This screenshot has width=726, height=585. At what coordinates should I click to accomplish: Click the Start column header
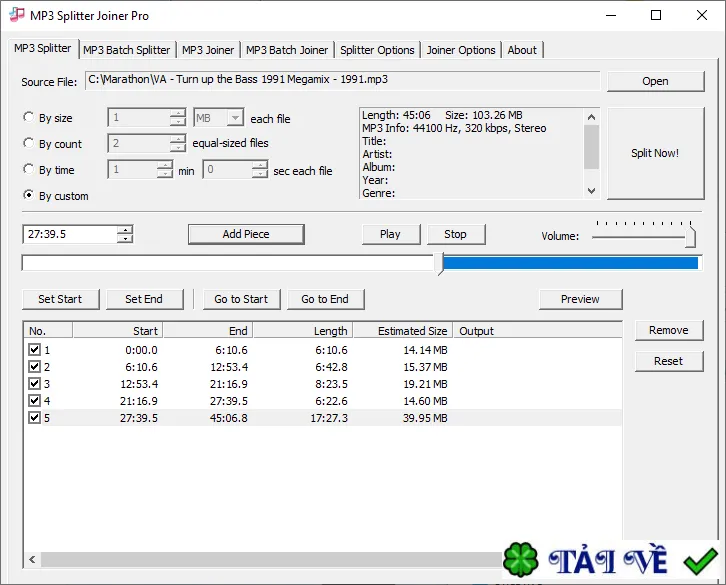click(x=118, y=331)
